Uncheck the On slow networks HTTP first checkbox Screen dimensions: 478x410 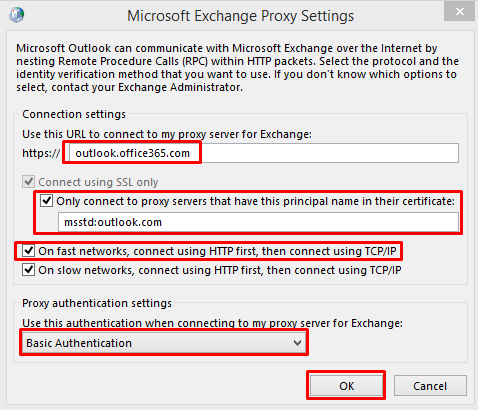click(x=28, y=269)
